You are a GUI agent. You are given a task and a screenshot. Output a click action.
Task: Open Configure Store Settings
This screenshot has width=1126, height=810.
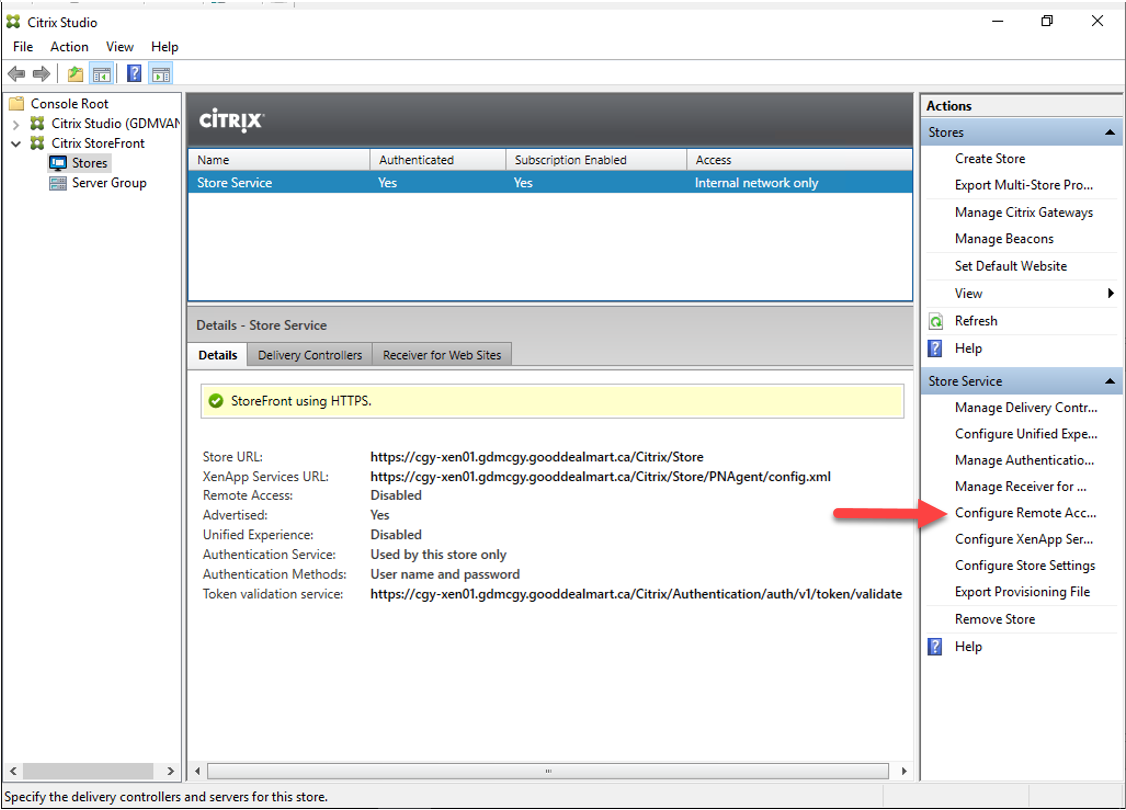(1025, 566)
